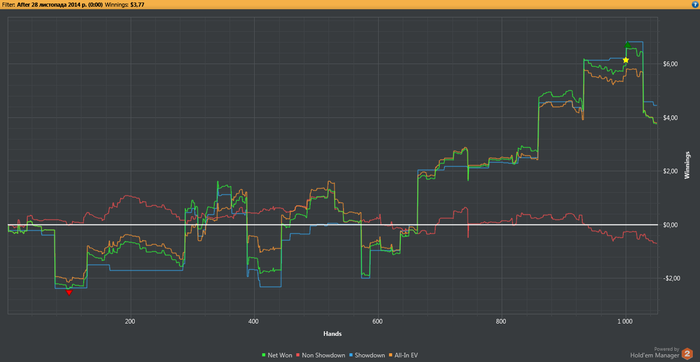The image size is (700, 362).
Task: Click the -$2,00 axis label
Action: tap(671, 278)
